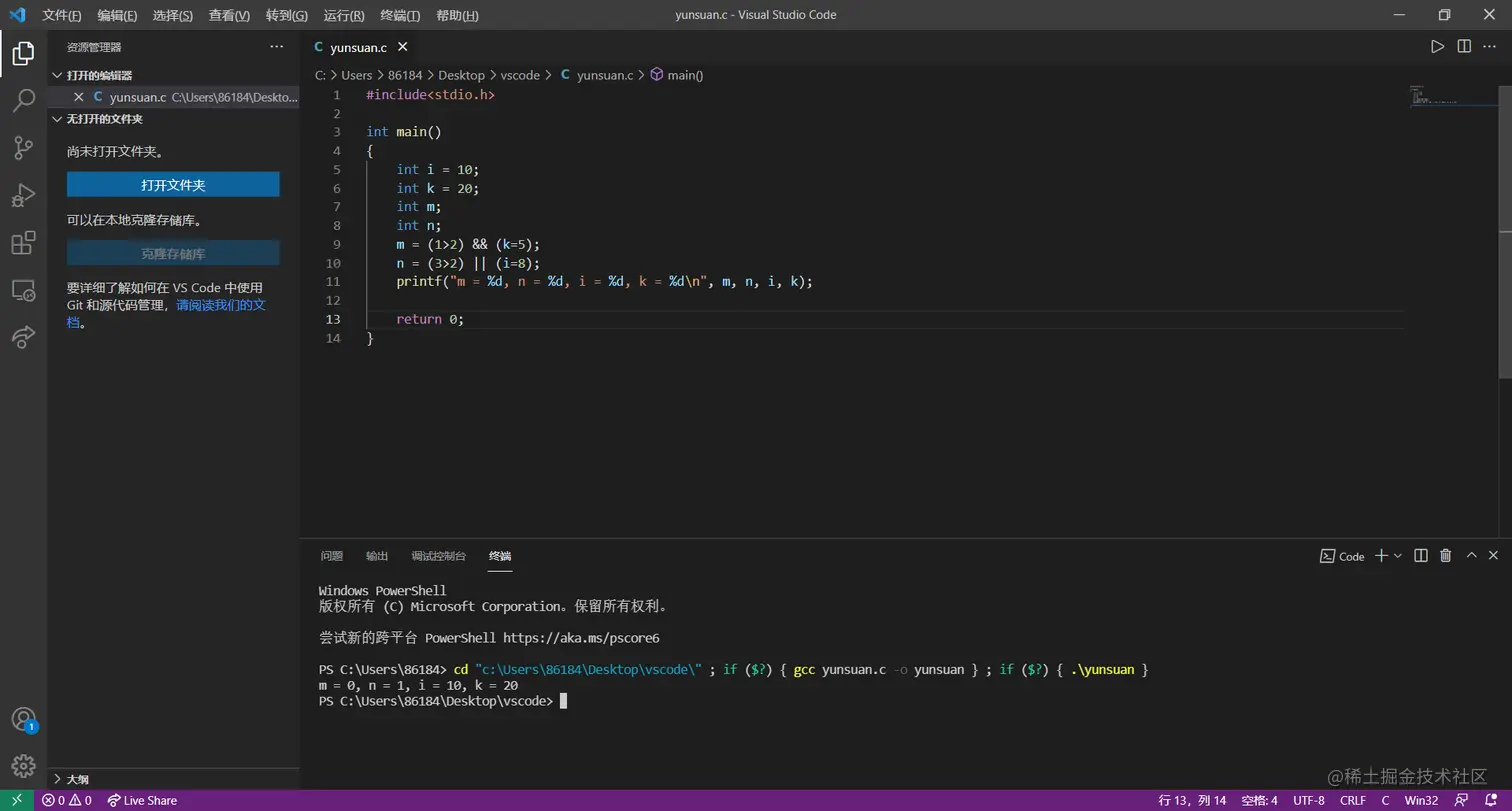The image size is (1512, 811).
Task: Open the Run and Debug view
Action: coord(23,195)
